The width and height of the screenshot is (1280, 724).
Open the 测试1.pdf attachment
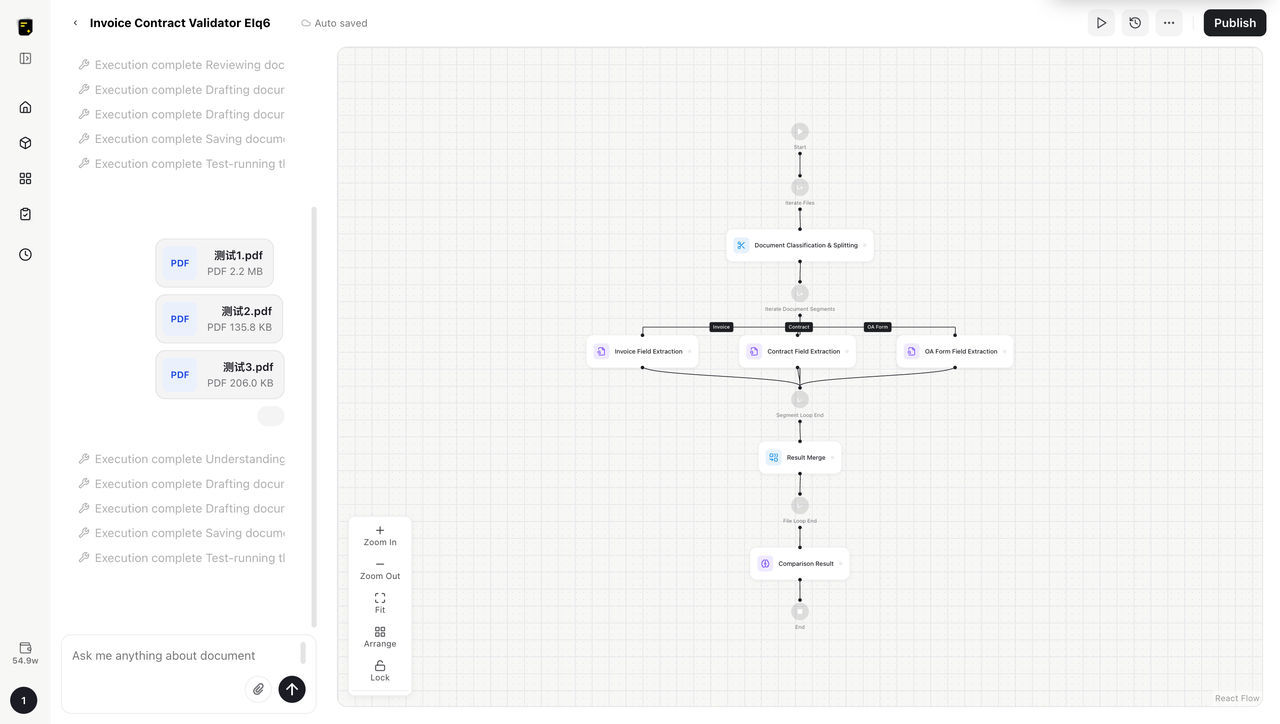pyautogui.click(x=214, y=263)
